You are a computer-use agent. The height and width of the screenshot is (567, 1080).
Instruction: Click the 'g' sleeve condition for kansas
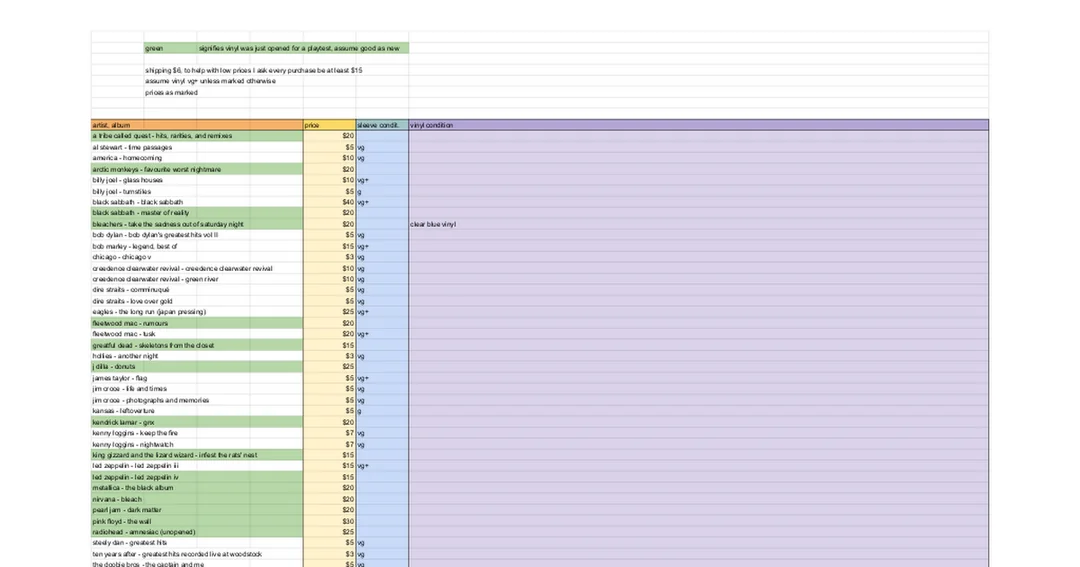[x=382, y=411]
